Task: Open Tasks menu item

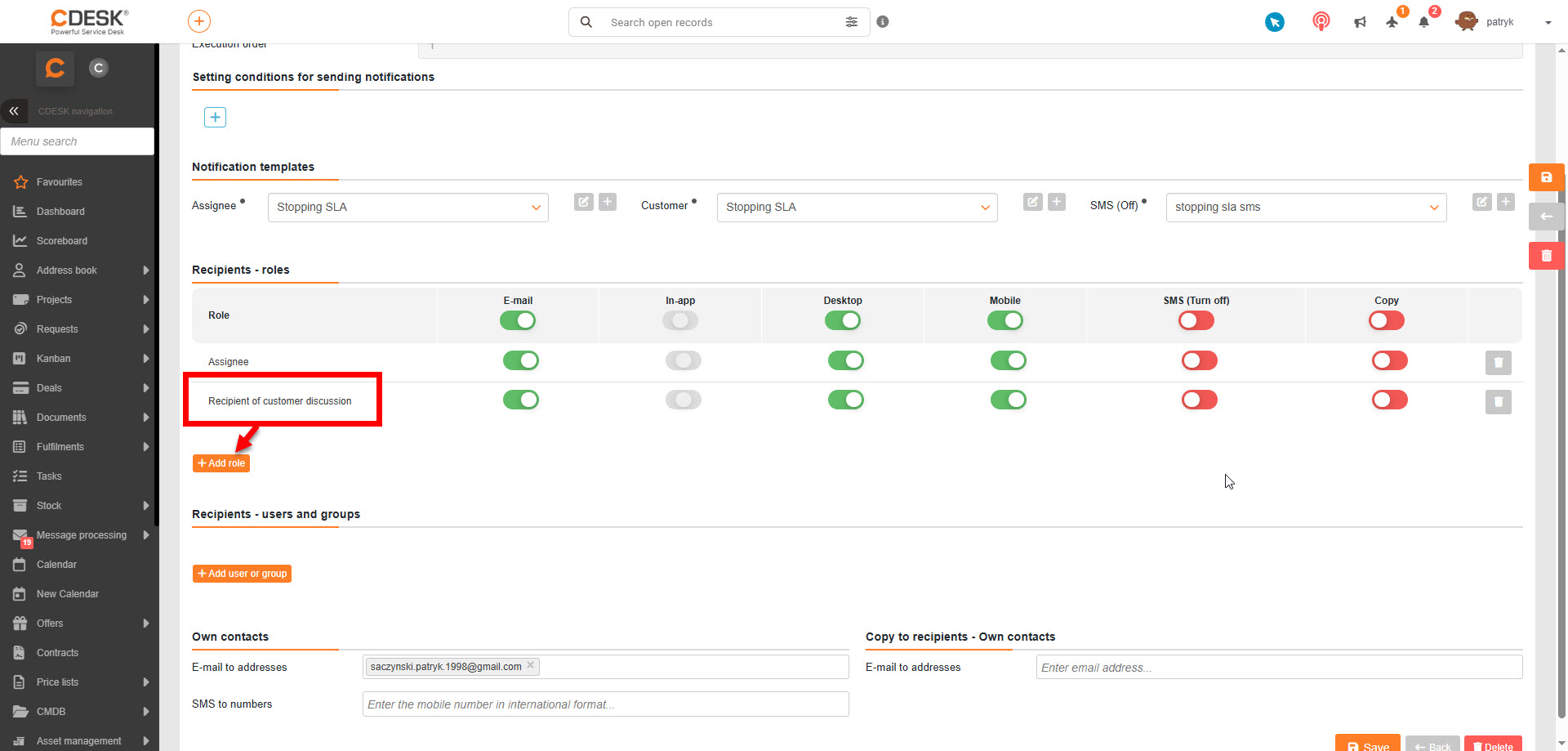Action: click(49, 476)
